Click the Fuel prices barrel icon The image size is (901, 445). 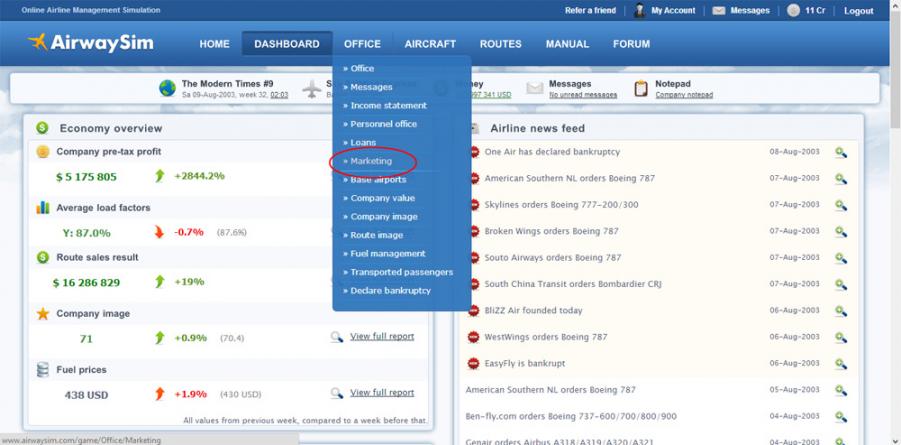tap(43, 370)
